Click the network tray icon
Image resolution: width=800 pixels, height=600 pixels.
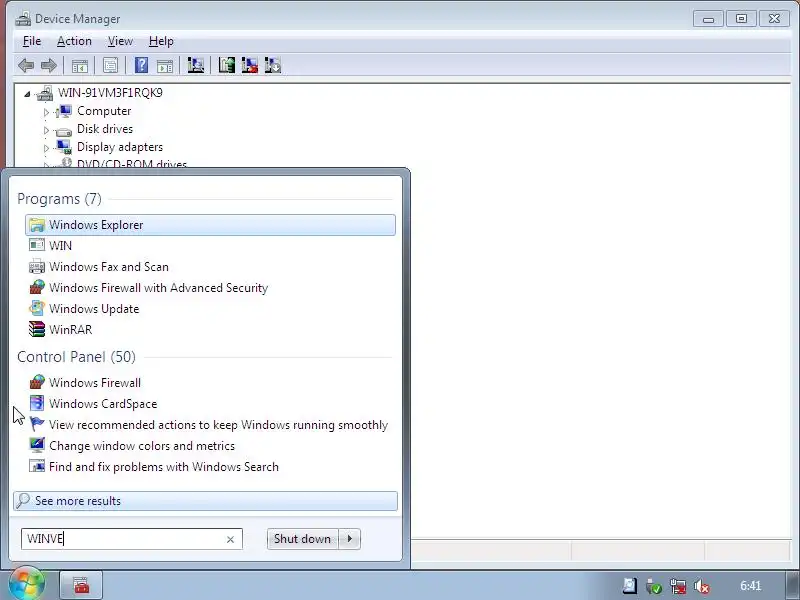point(678,586)
